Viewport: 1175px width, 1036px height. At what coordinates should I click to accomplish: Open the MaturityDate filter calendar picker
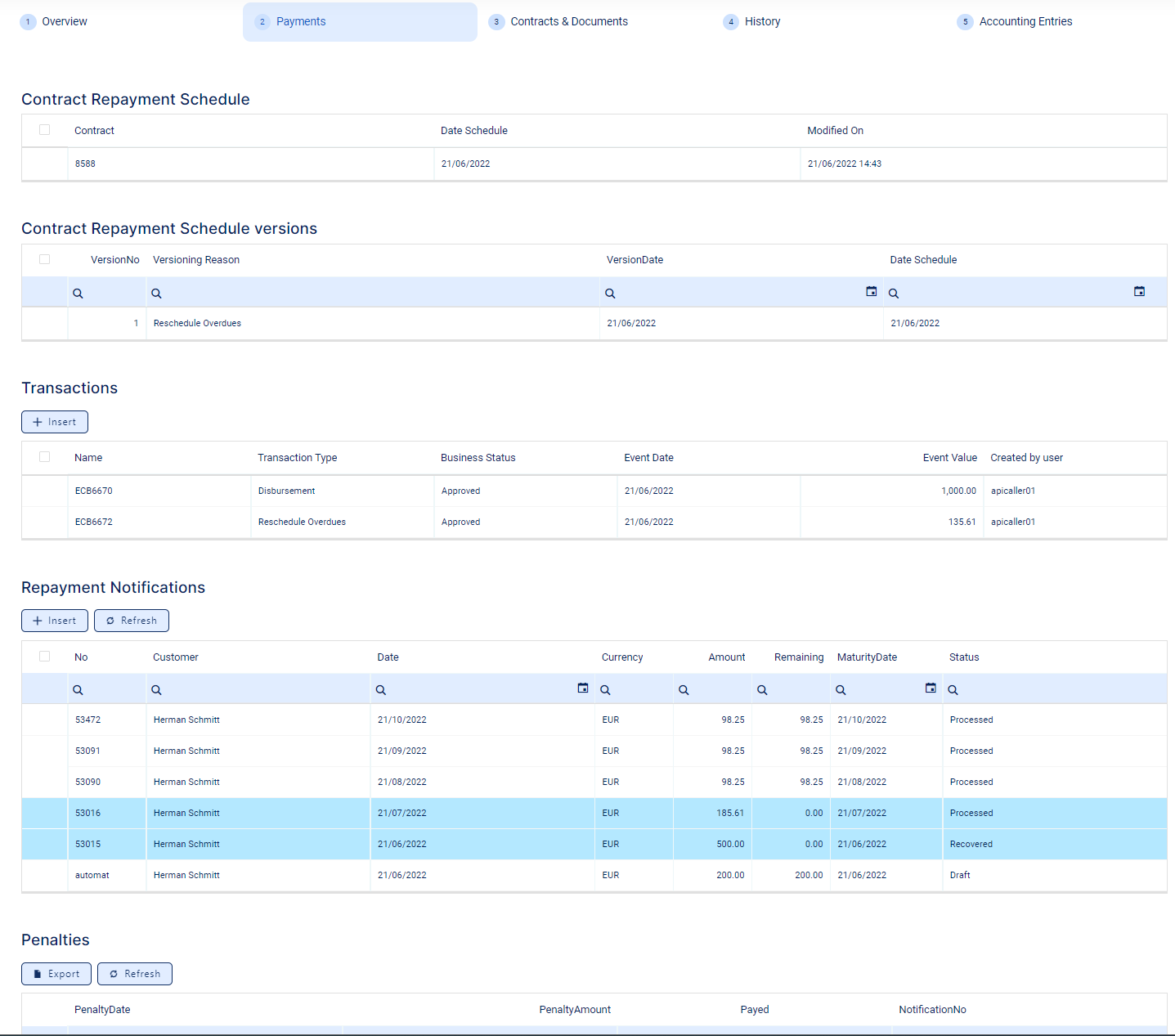tap(930, 688)
